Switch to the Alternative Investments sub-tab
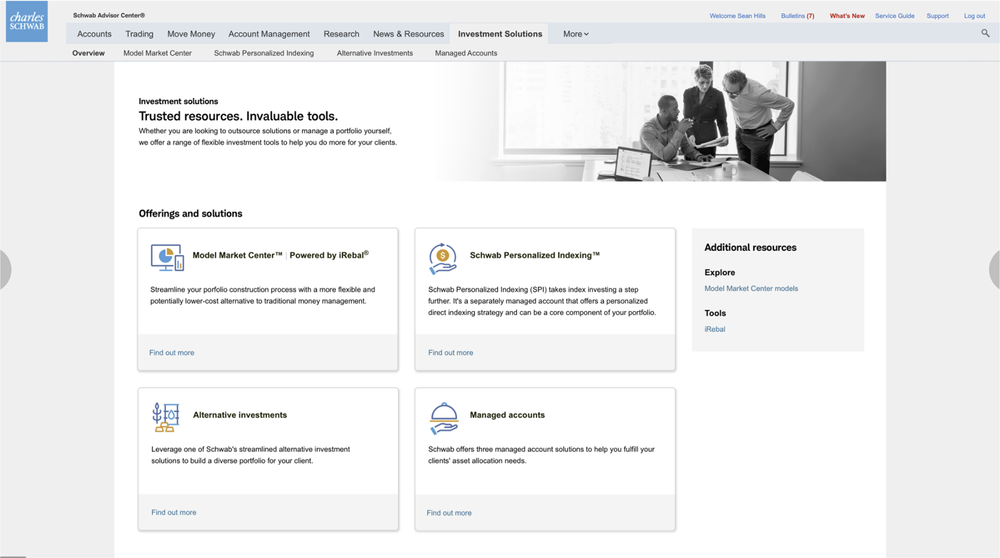 [375, 53]
